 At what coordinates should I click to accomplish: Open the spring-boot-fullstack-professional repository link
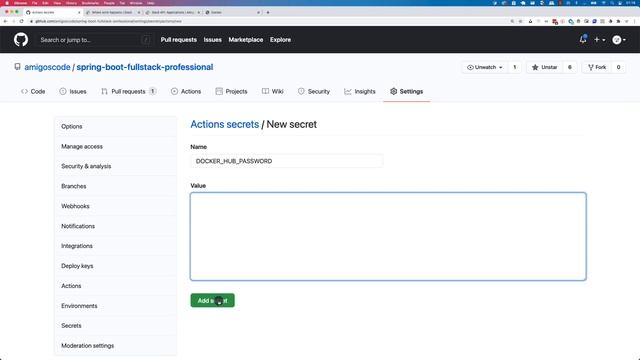tap(145, 67)
